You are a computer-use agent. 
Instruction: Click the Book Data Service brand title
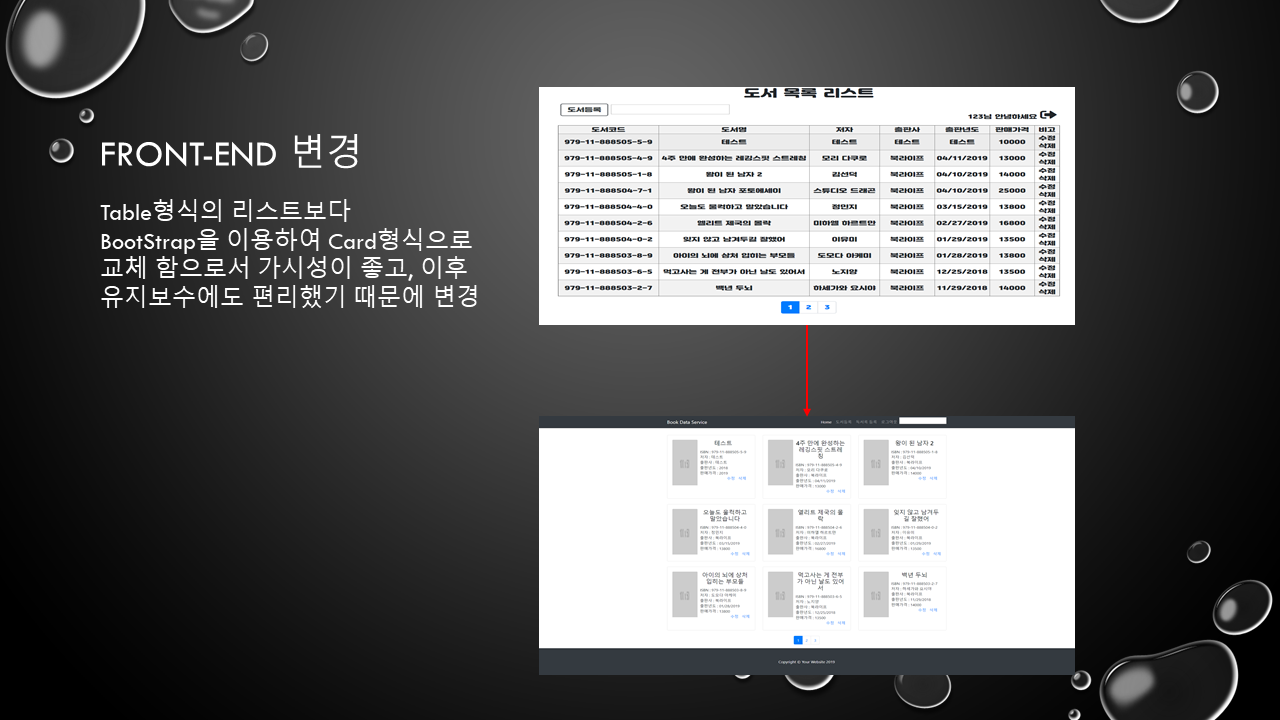[x=687, y=422]
